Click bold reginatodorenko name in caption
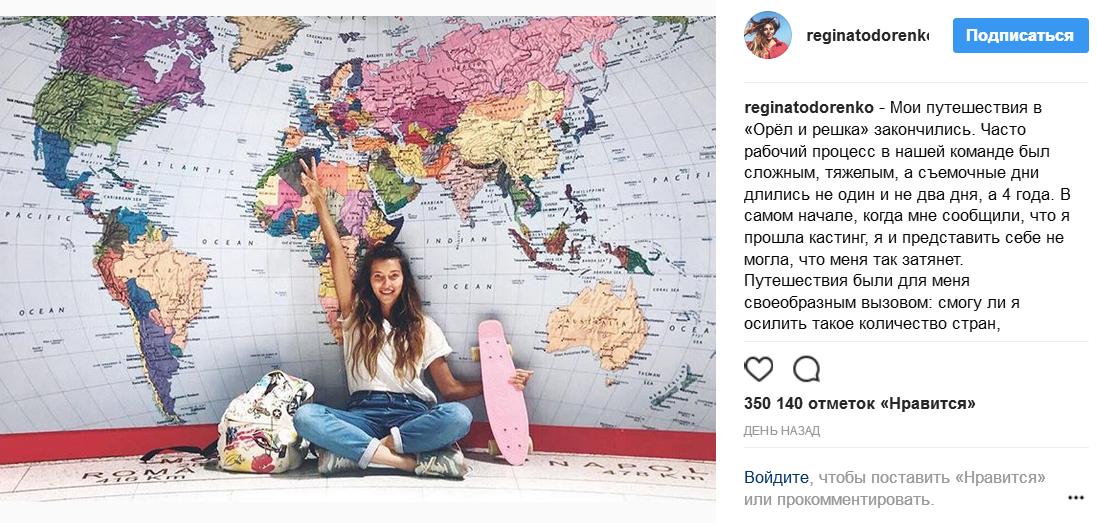The image size is (1097, 523). click(809, 108)
